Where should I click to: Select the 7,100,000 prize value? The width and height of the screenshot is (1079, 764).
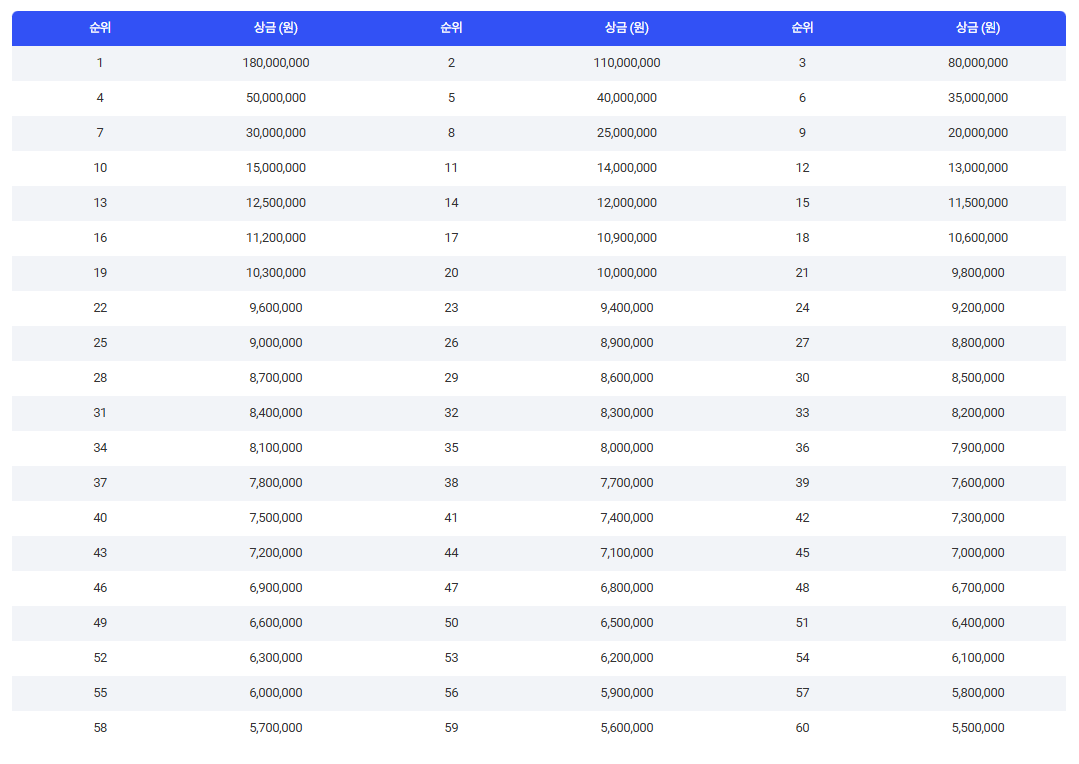pyautogui.click(x=626, y=553)
